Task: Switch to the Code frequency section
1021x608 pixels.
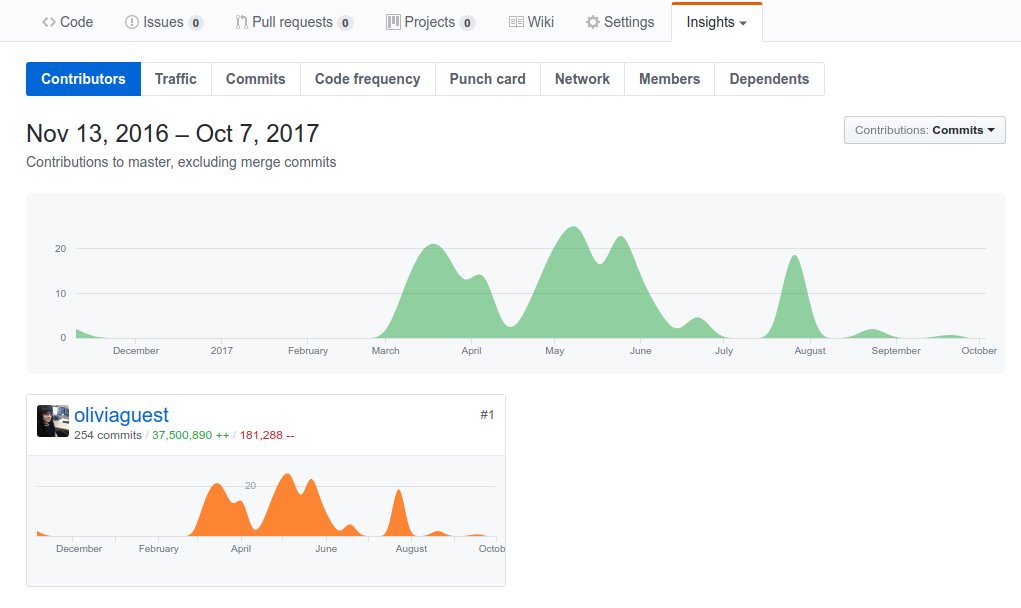Action: click(x=367, y=79)
